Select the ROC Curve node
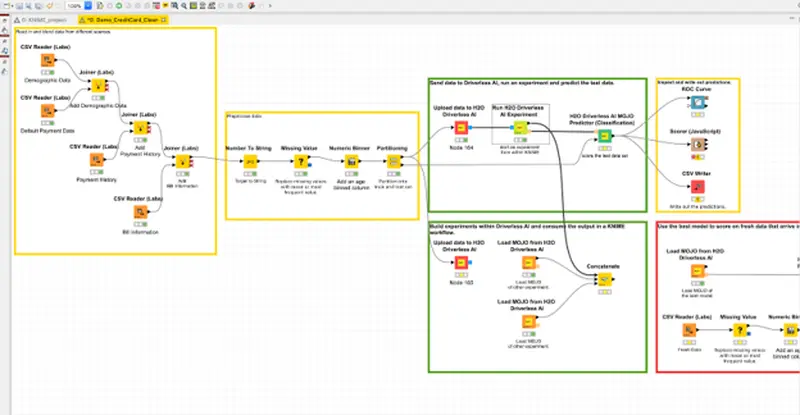The width and height of the screenshot is (800, 415). [x=698, y=102]
